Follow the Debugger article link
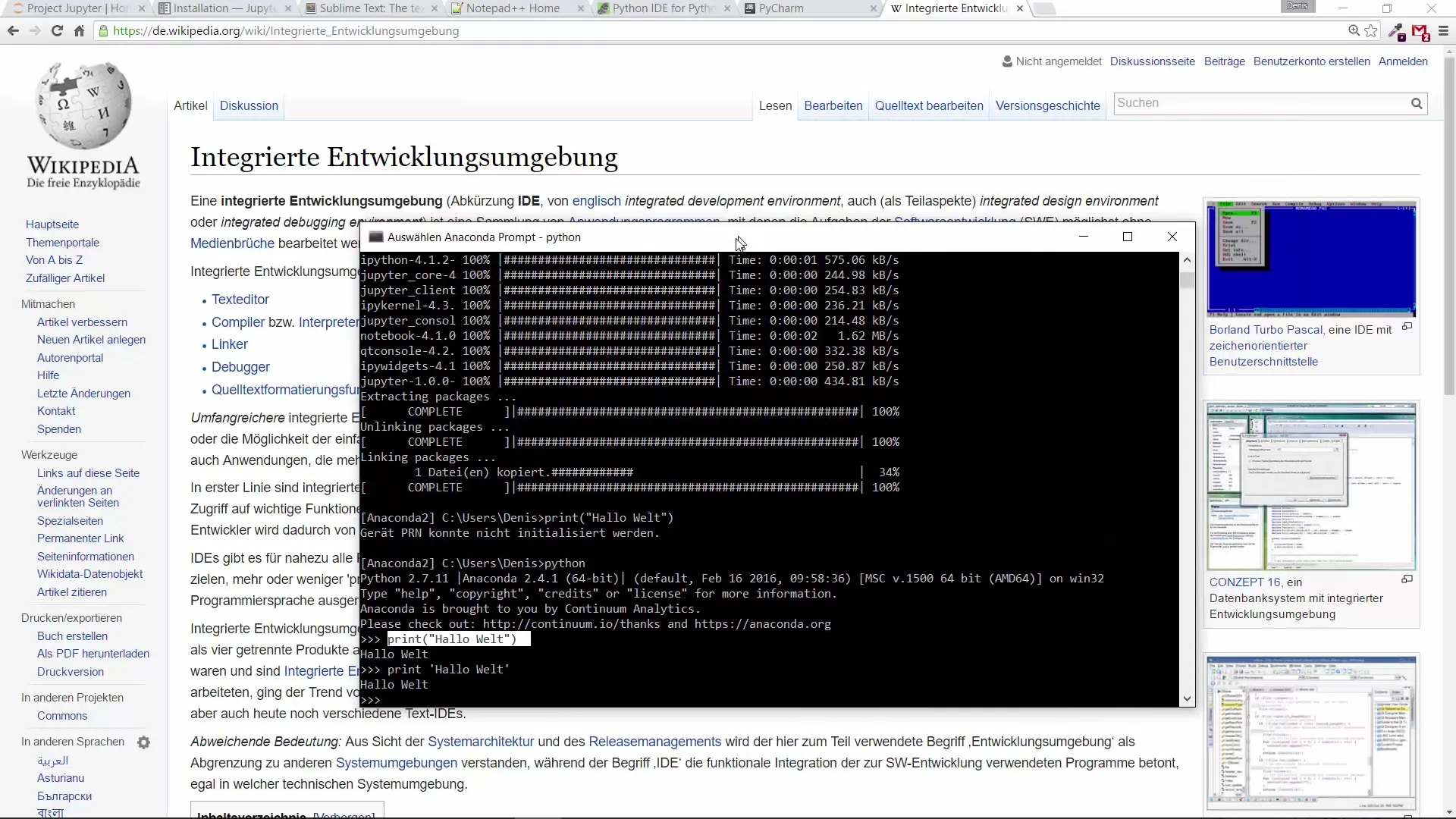 [240, 367]
